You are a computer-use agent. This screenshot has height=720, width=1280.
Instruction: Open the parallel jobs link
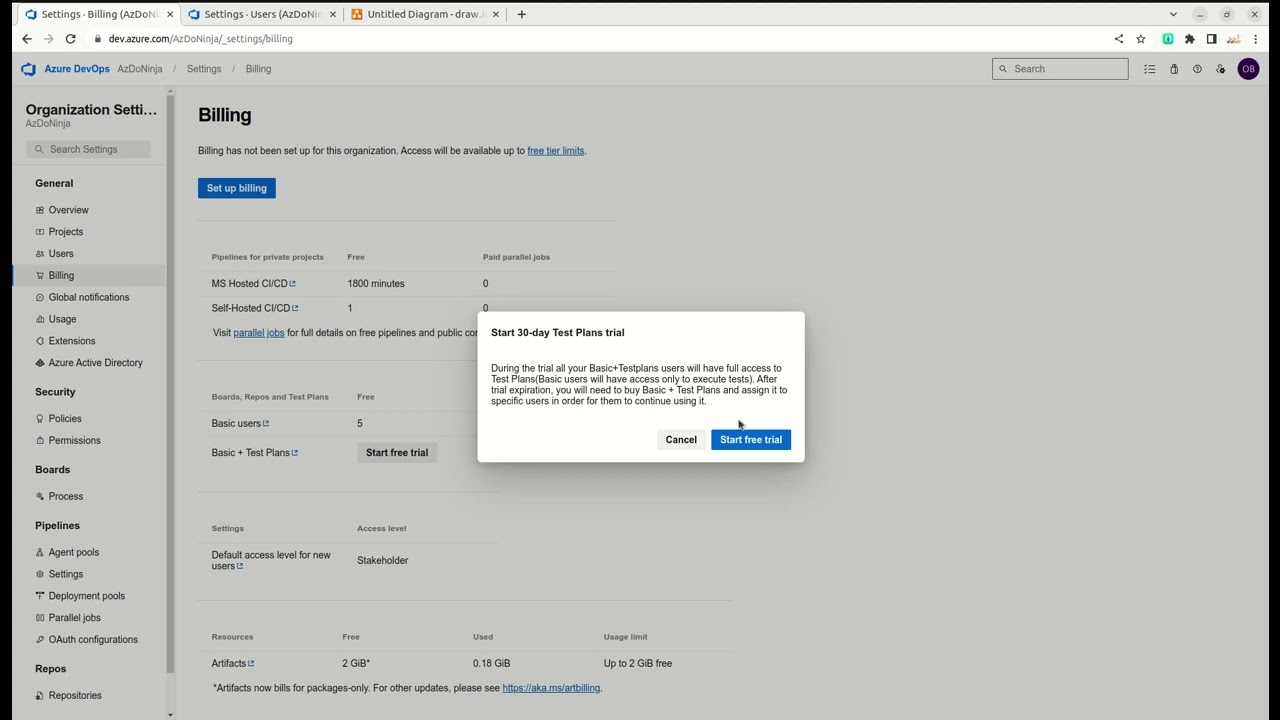[x=259, y=333]
